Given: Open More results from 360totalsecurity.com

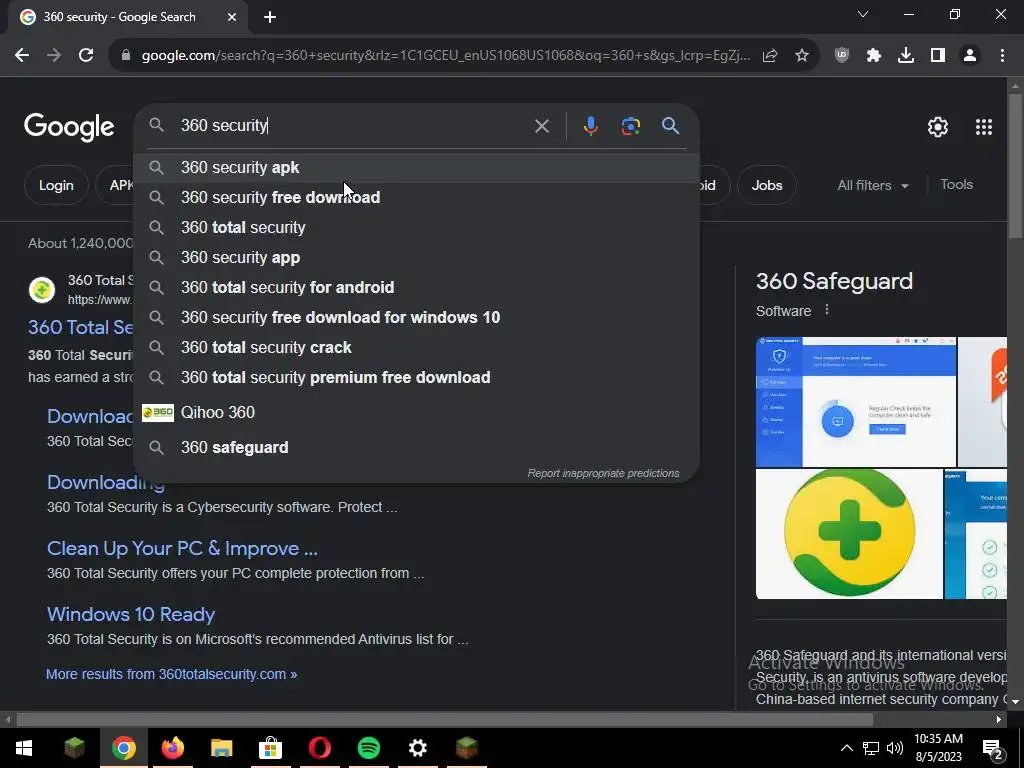Looking at the screenshot, I should (171, 674).
